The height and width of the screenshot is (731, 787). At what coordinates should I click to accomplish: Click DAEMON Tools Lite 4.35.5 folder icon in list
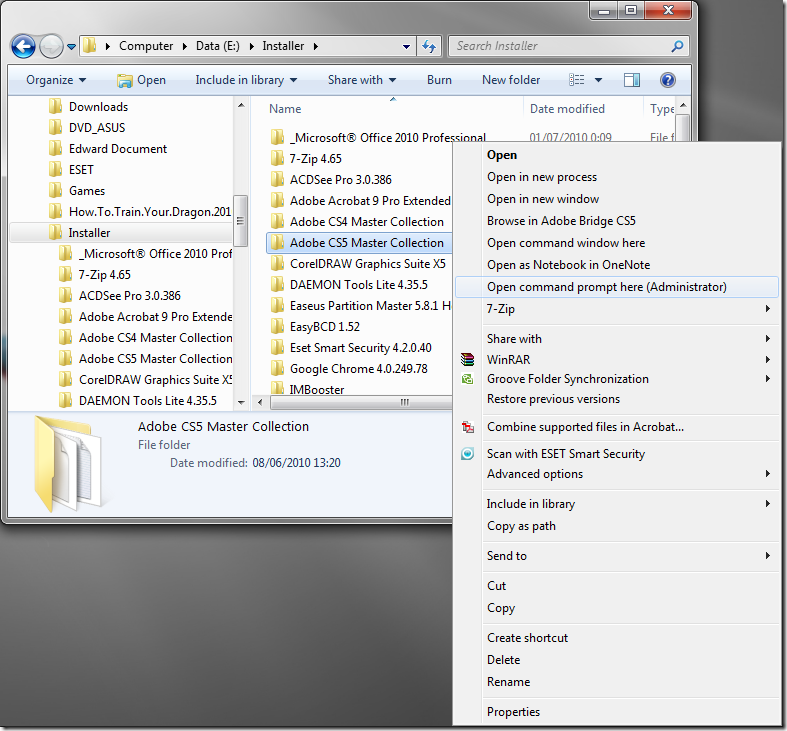277,284
